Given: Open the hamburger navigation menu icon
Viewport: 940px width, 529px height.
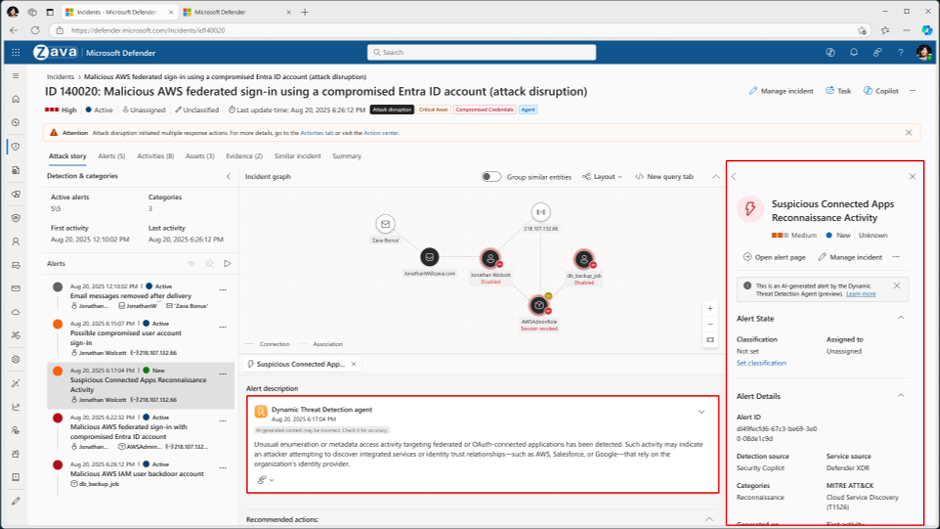Looking at the screenshot, I should click(16, 76).
